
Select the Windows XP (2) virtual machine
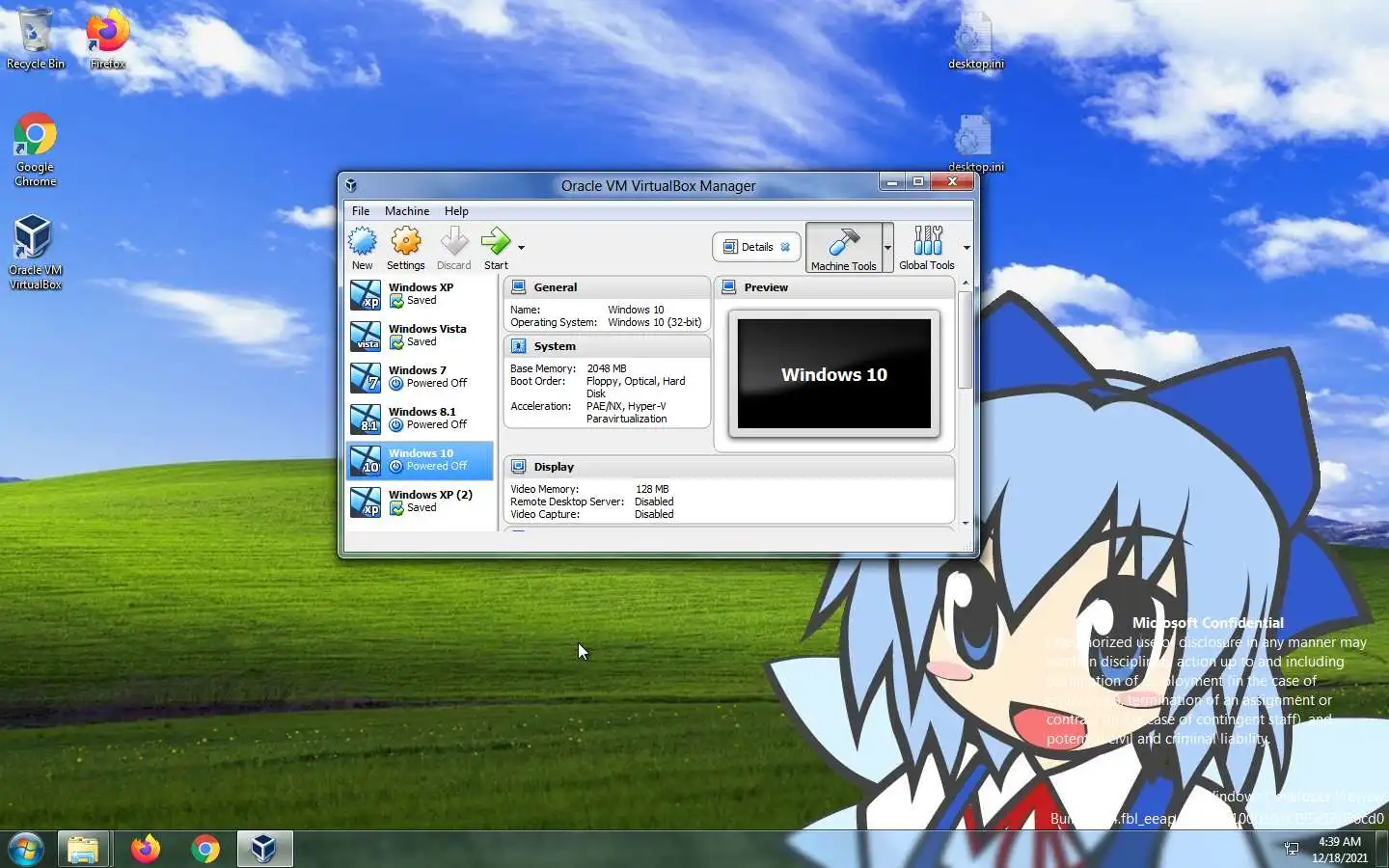tap(420, 502)
